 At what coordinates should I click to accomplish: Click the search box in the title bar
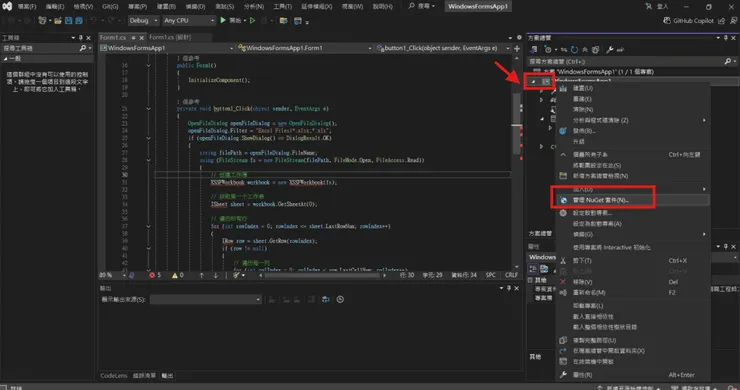[421, 6]
